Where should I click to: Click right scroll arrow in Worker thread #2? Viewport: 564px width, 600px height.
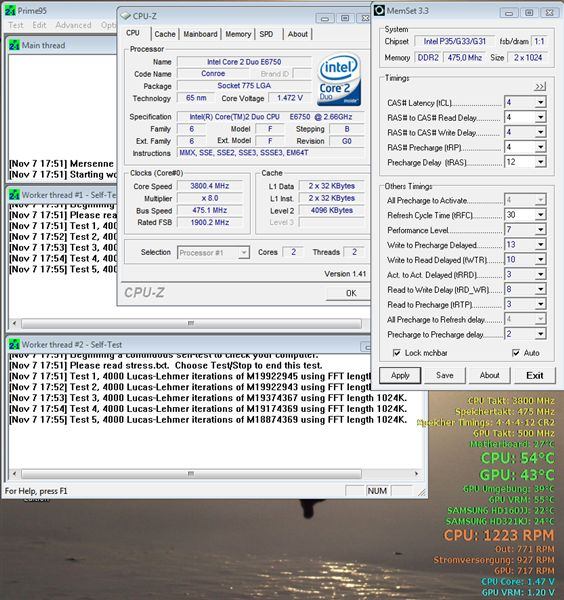click(416, 474)
